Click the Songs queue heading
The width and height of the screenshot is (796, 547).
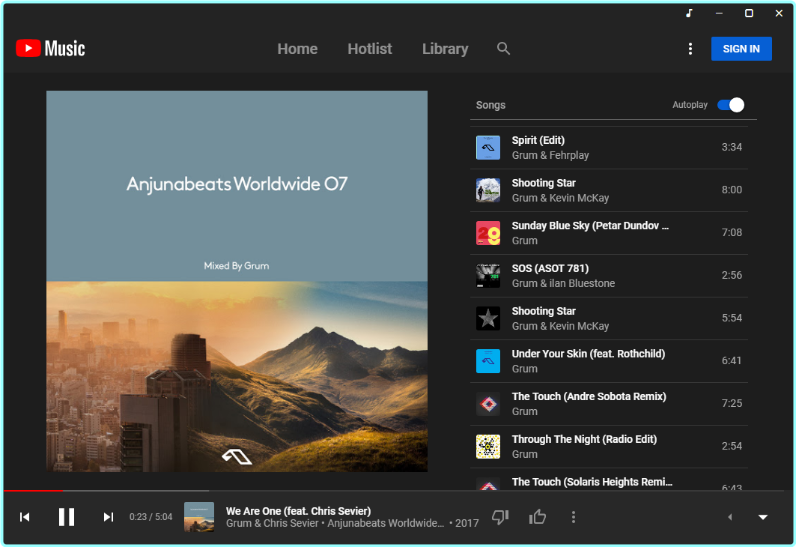click(490, 105)
